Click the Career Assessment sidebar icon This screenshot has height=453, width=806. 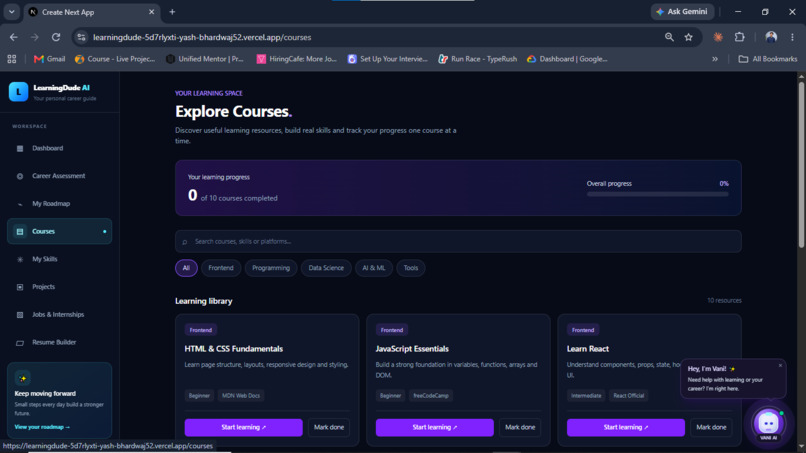[x=20, y=176]
